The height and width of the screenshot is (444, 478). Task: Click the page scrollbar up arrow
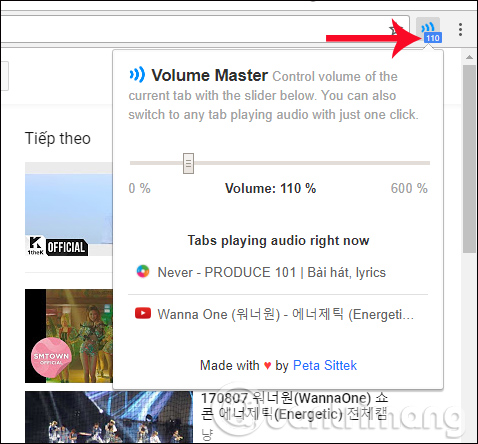[x=469, y=57]
